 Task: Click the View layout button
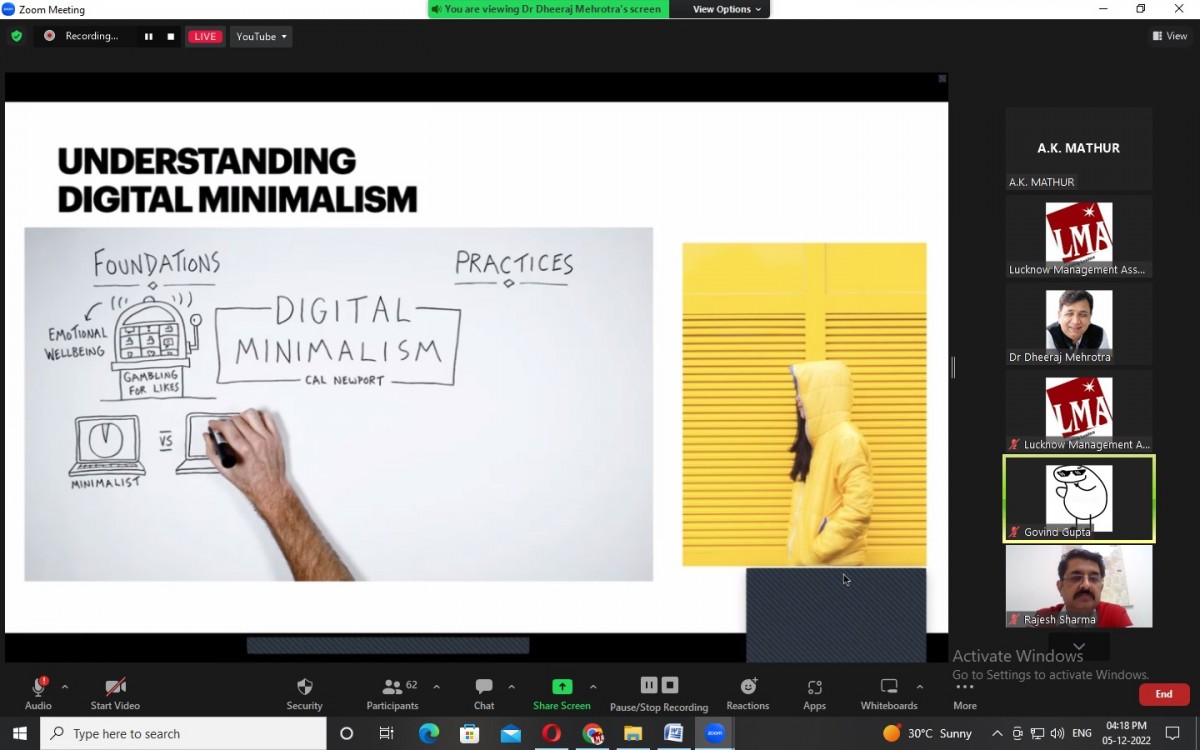[1170, 36]
